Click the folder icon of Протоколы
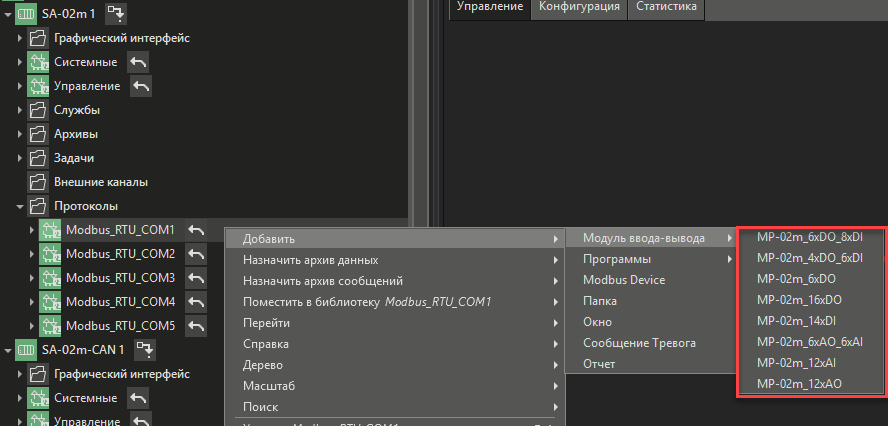The height and width of the screenshot is (426, 888). coord(37,206)
